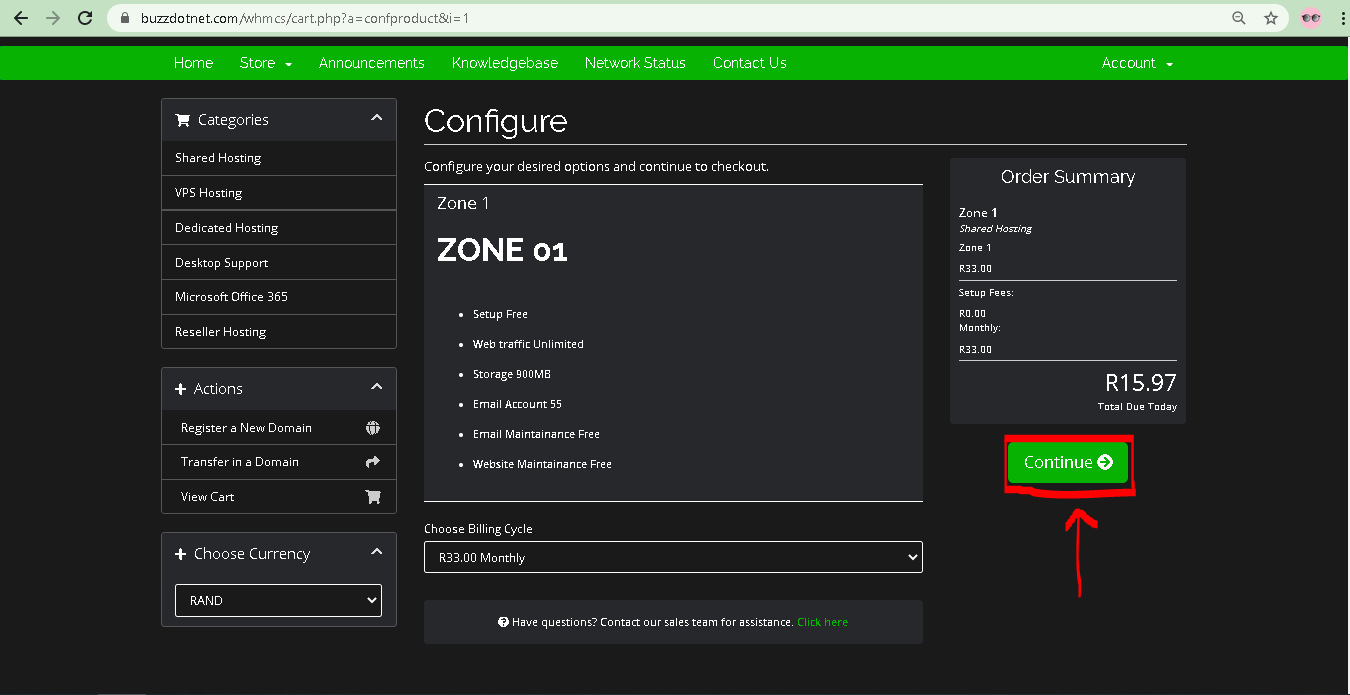Viewport: 1350px width, 695px height.
Task: Collapse the Categories panel chevron
Action: click(x=376, y=118)
